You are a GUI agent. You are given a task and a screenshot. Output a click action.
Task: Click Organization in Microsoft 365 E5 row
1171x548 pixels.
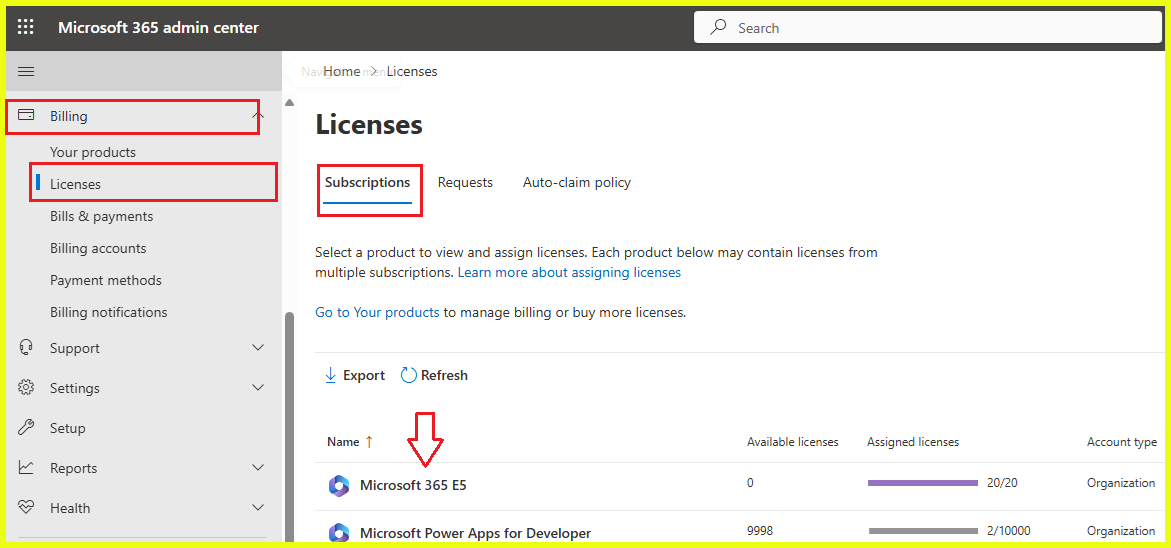[1121, 483]
